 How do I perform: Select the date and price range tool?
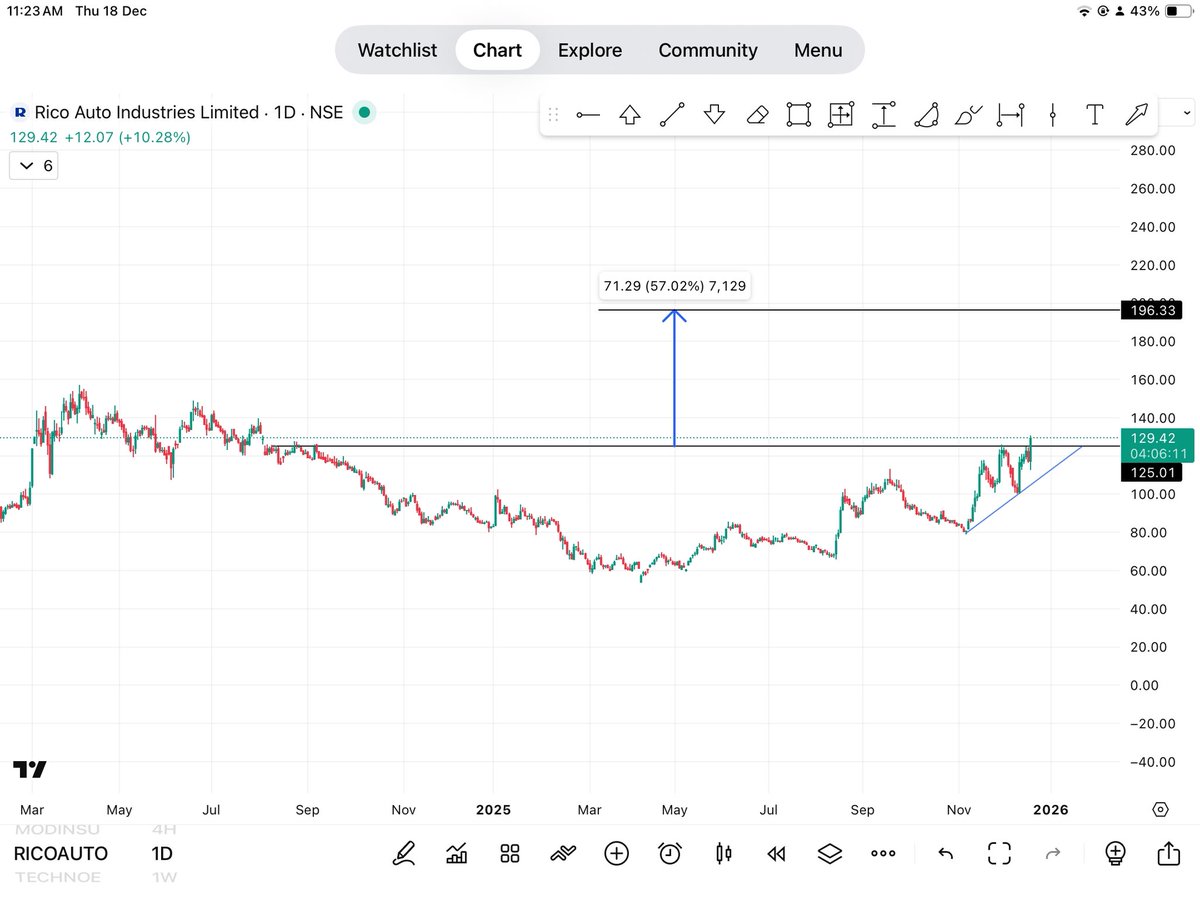click(x=840, y=115)
